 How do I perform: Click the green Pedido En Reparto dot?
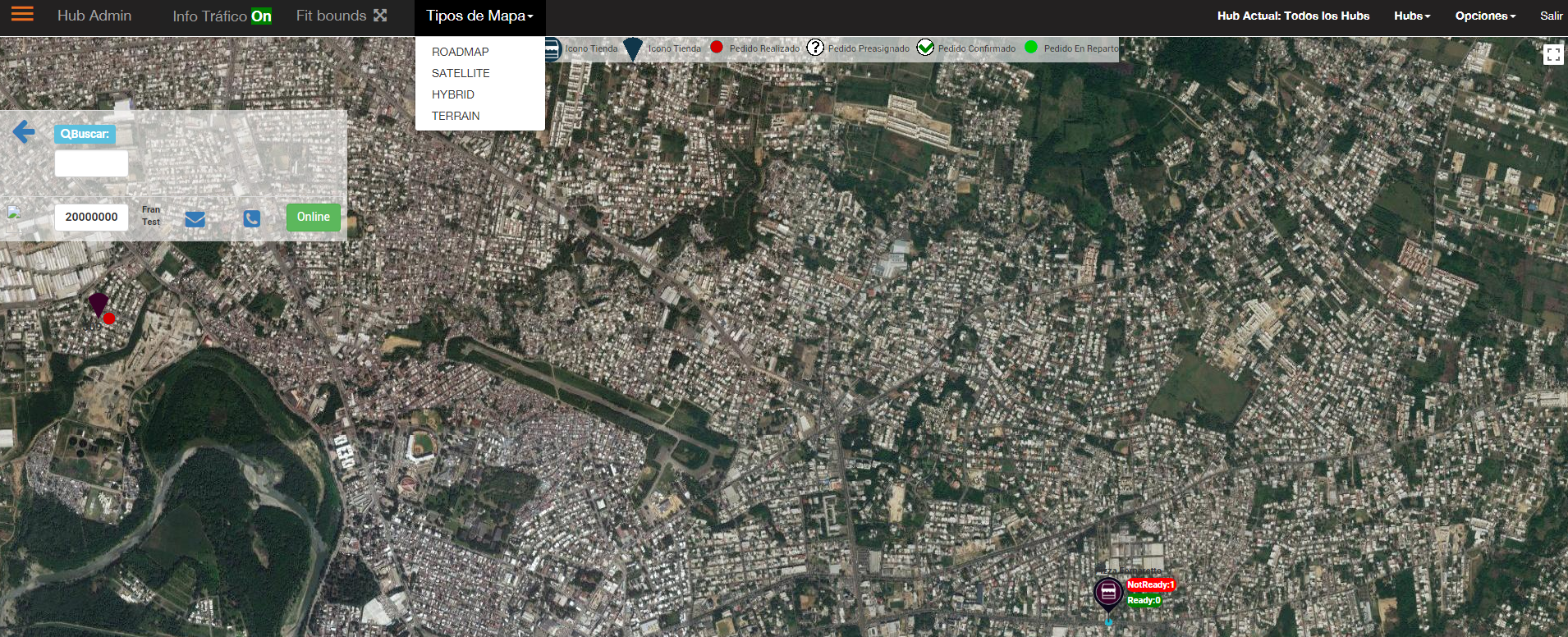1031,47
